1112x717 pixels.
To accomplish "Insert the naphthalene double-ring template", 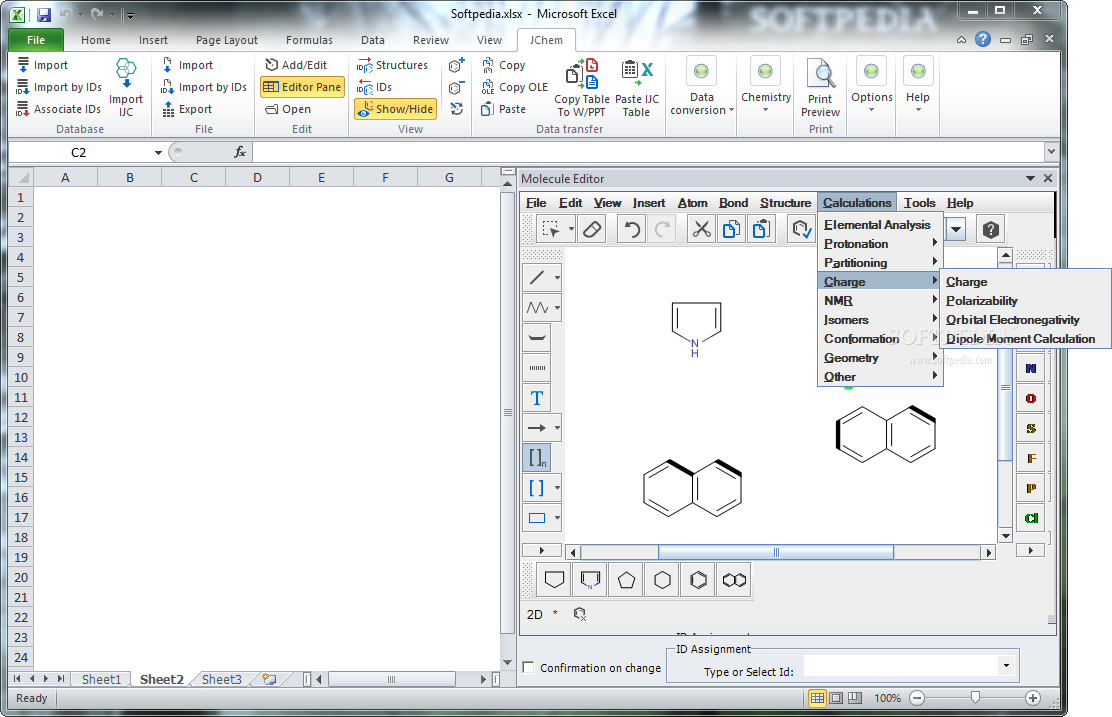I will (734, 579).
